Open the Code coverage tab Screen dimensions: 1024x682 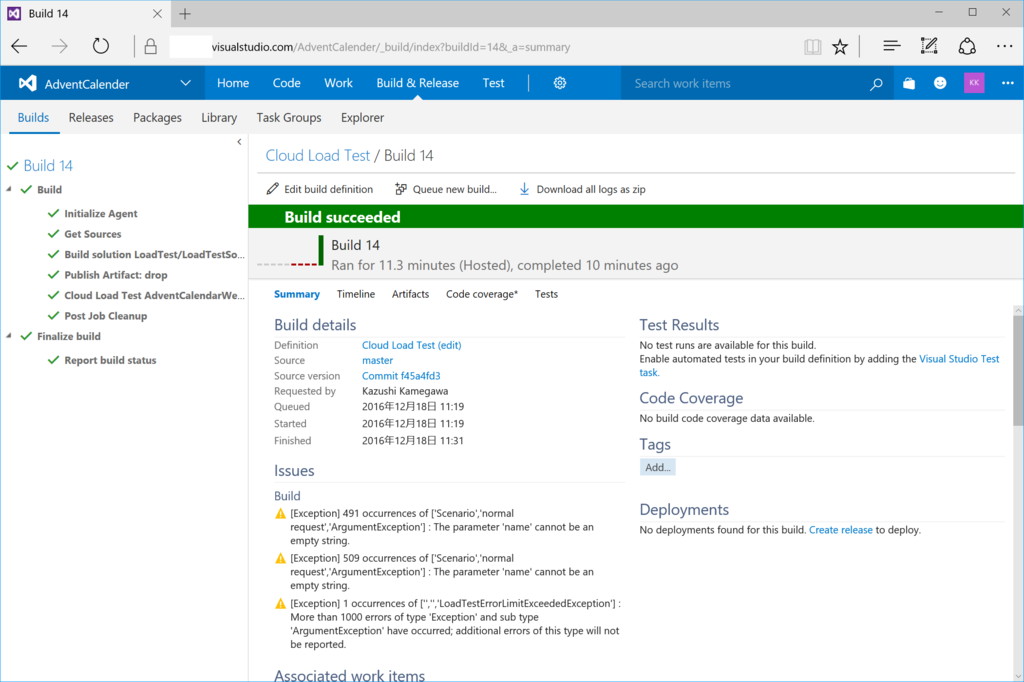pyautogui.click(x=482, y=294)
